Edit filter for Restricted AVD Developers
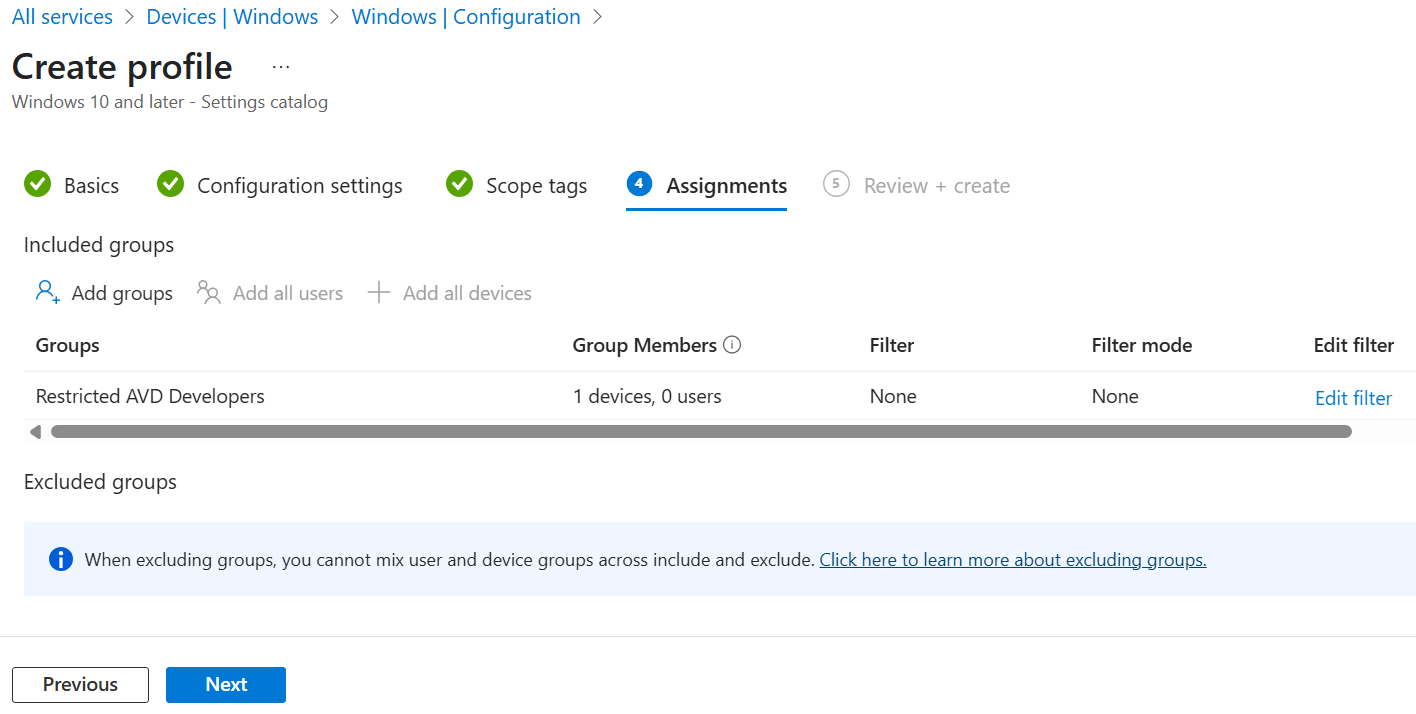1416x714 pixels. coord(1353,398)
